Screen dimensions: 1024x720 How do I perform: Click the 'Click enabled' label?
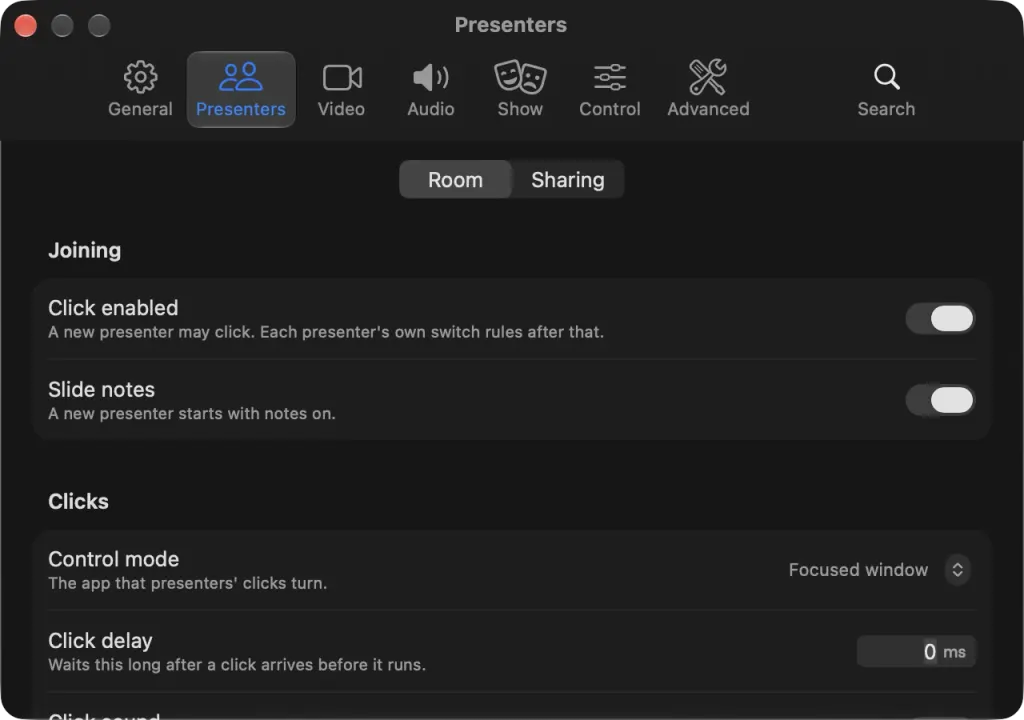point(113,308)
